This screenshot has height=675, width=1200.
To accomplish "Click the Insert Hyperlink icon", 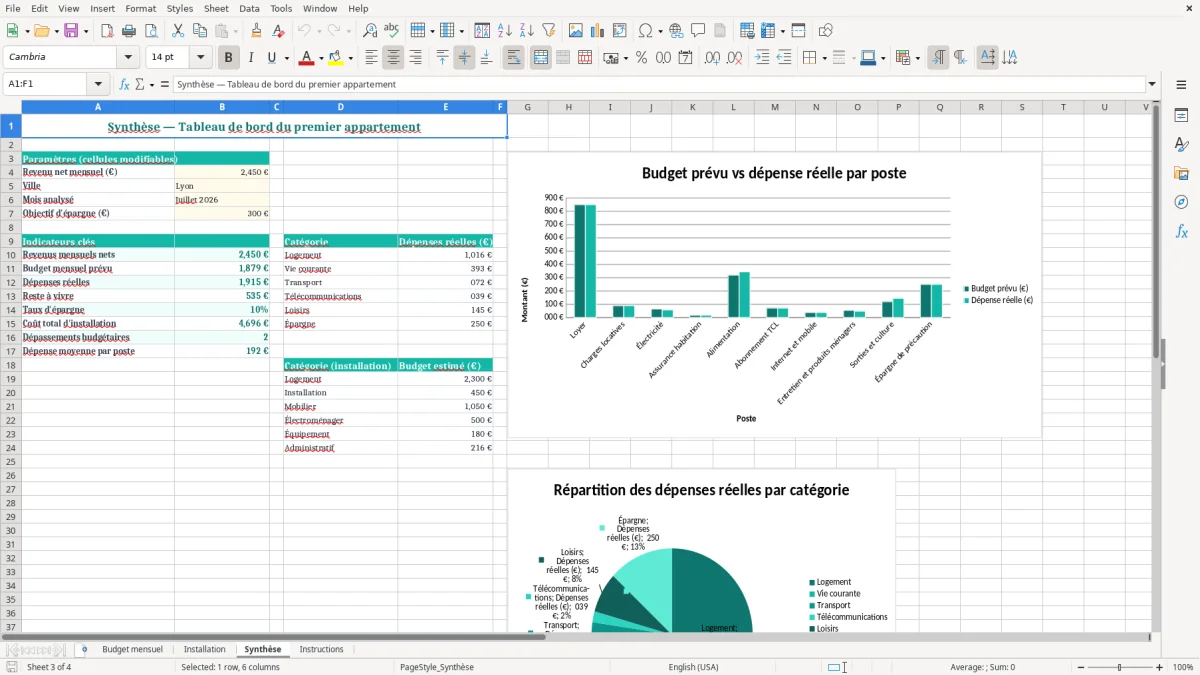I will coord(676,31).
